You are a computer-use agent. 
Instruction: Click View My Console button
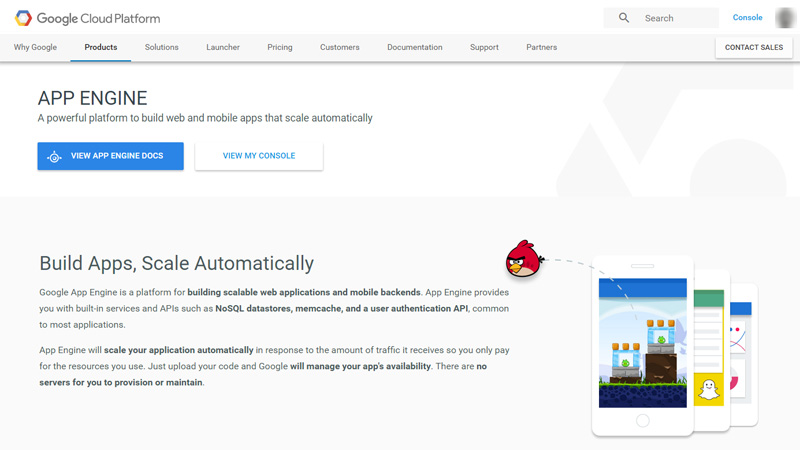pos(259,156)
